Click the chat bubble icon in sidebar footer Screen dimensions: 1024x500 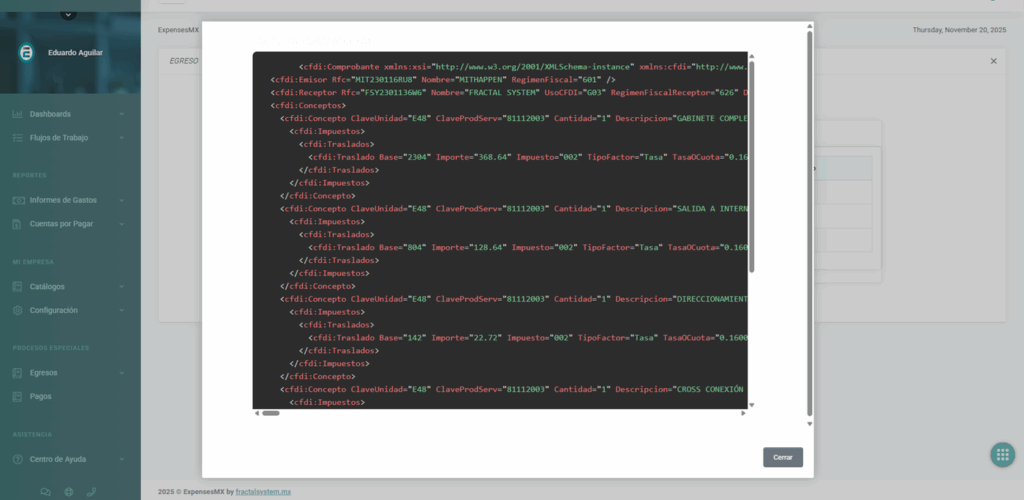pos(45,491)
